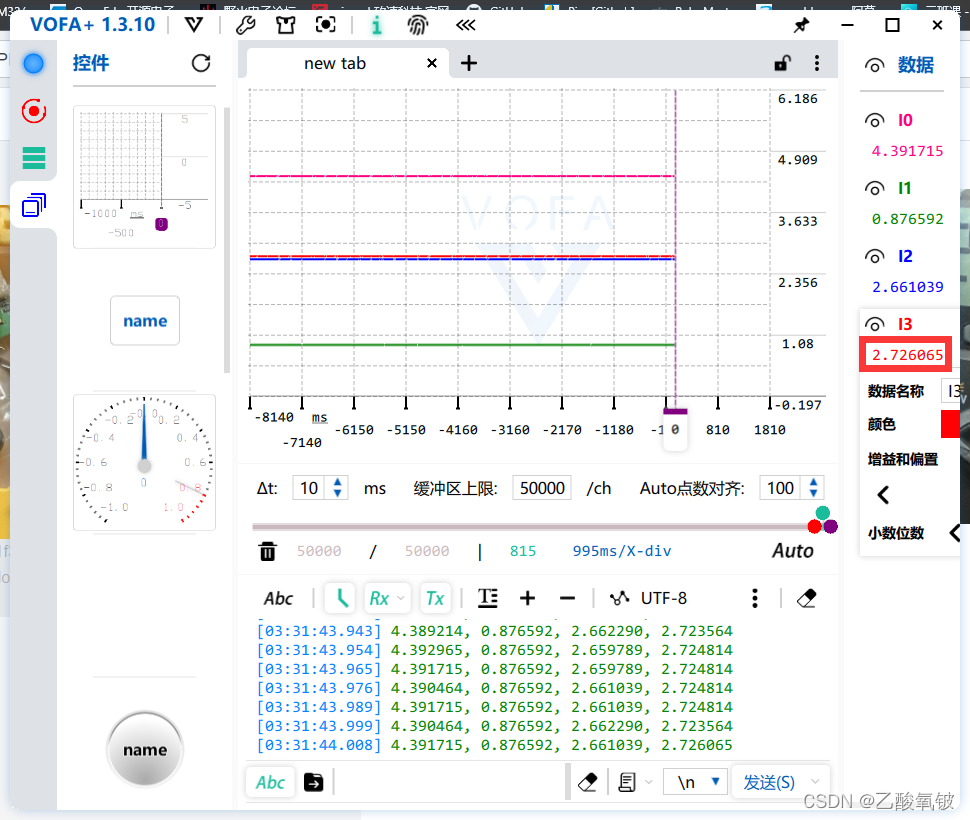Screen dimensions: 970x820
Task: Click the 缓冲区上限 50000 field
Action: tap(542, 488)
